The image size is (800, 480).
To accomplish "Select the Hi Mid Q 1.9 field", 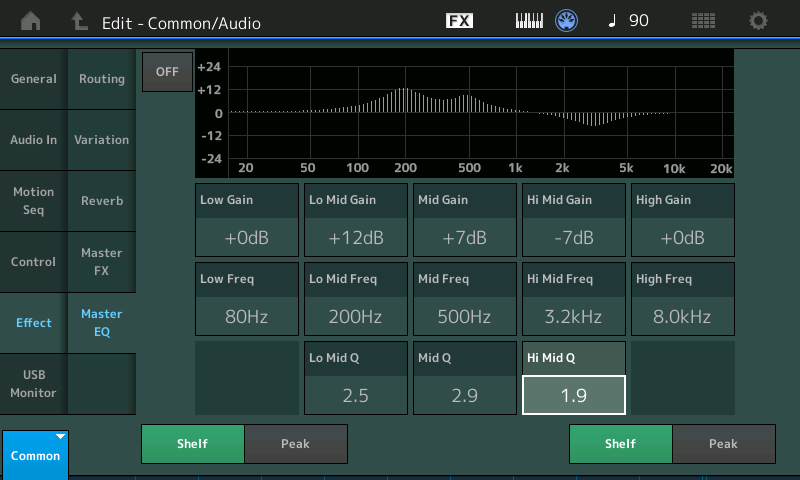I will pyautogui.click(x=573, y=395).
